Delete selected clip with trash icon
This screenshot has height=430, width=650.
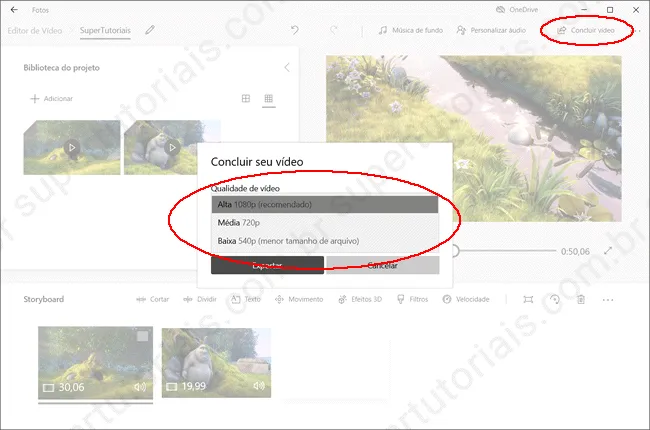click(x=581, y=299)
